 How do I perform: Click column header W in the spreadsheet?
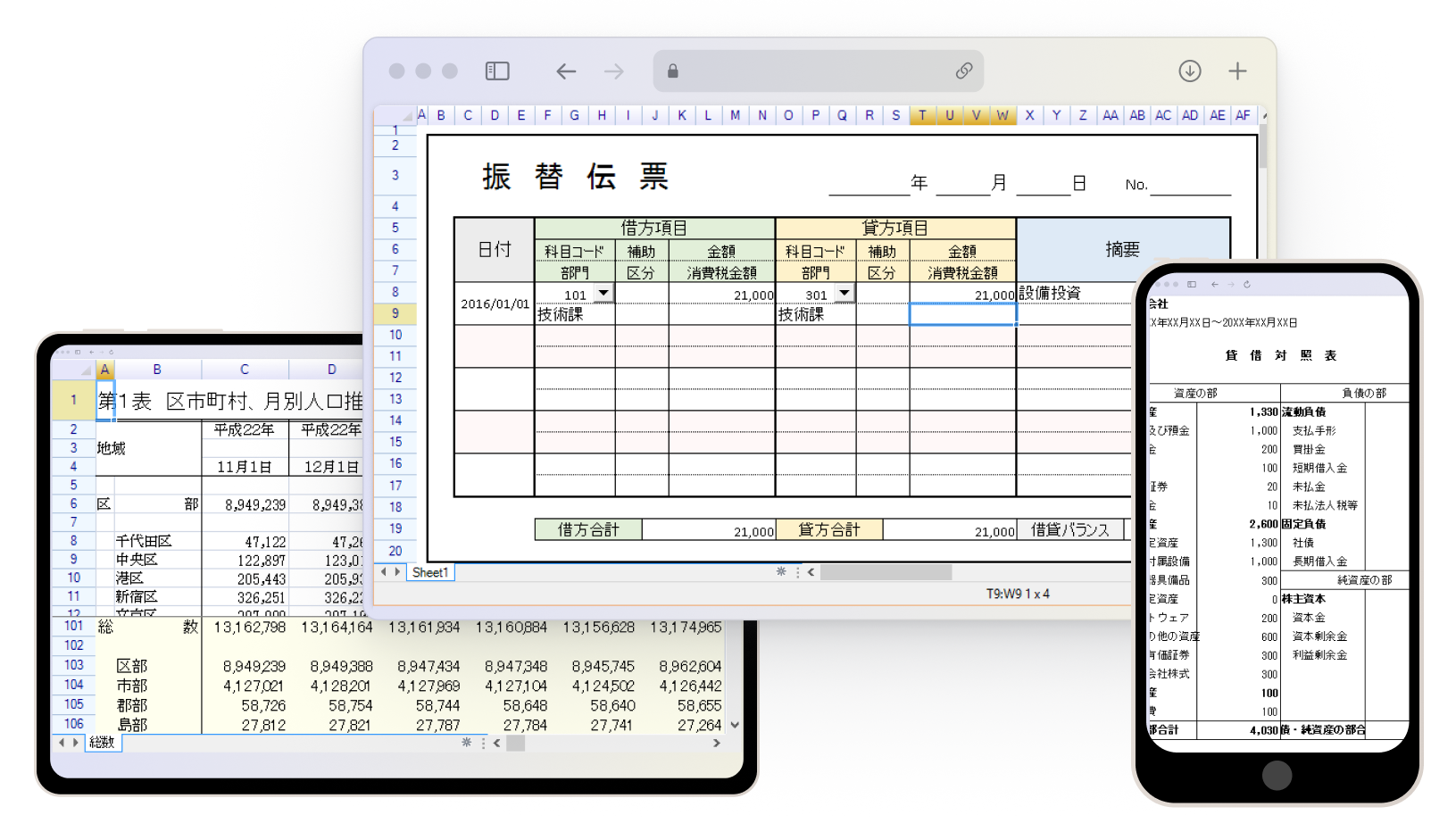[x=1003, y=114]
